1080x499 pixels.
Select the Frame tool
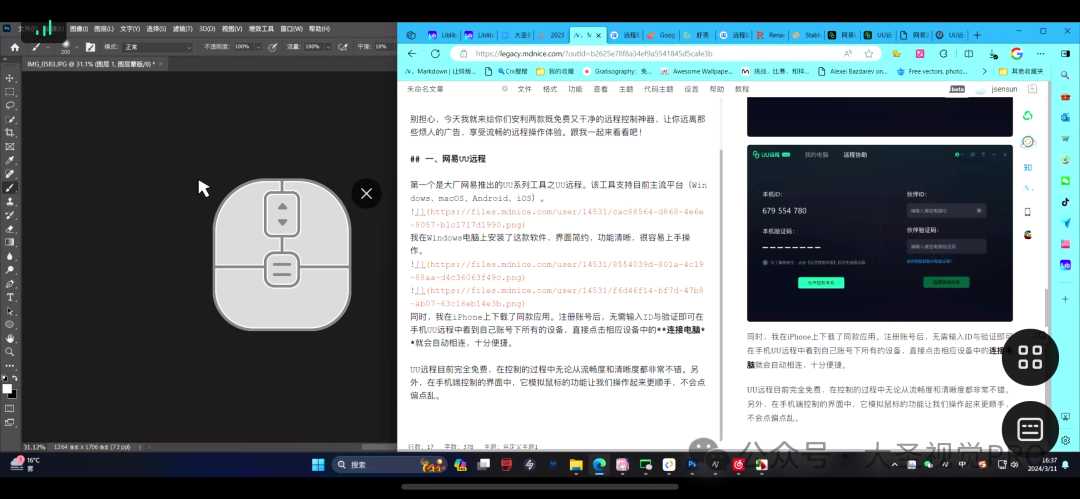[10, 146]
